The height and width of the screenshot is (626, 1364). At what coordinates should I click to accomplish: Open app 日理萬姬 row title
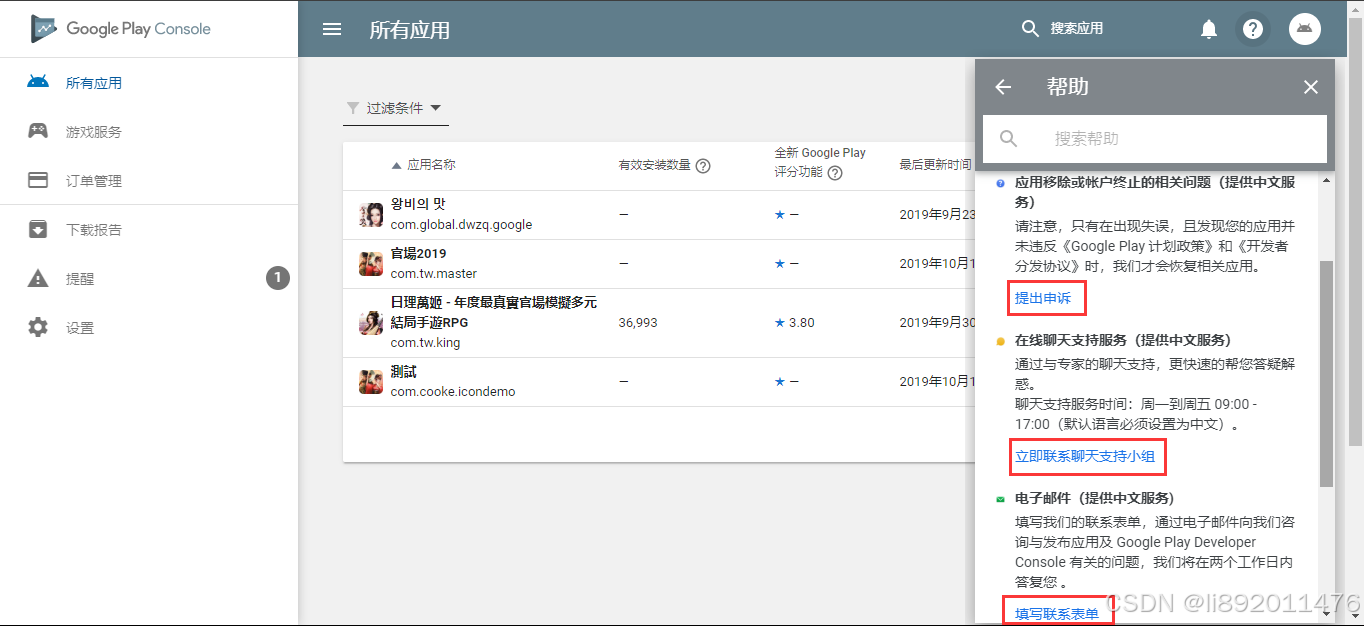[x=494, y=312]
